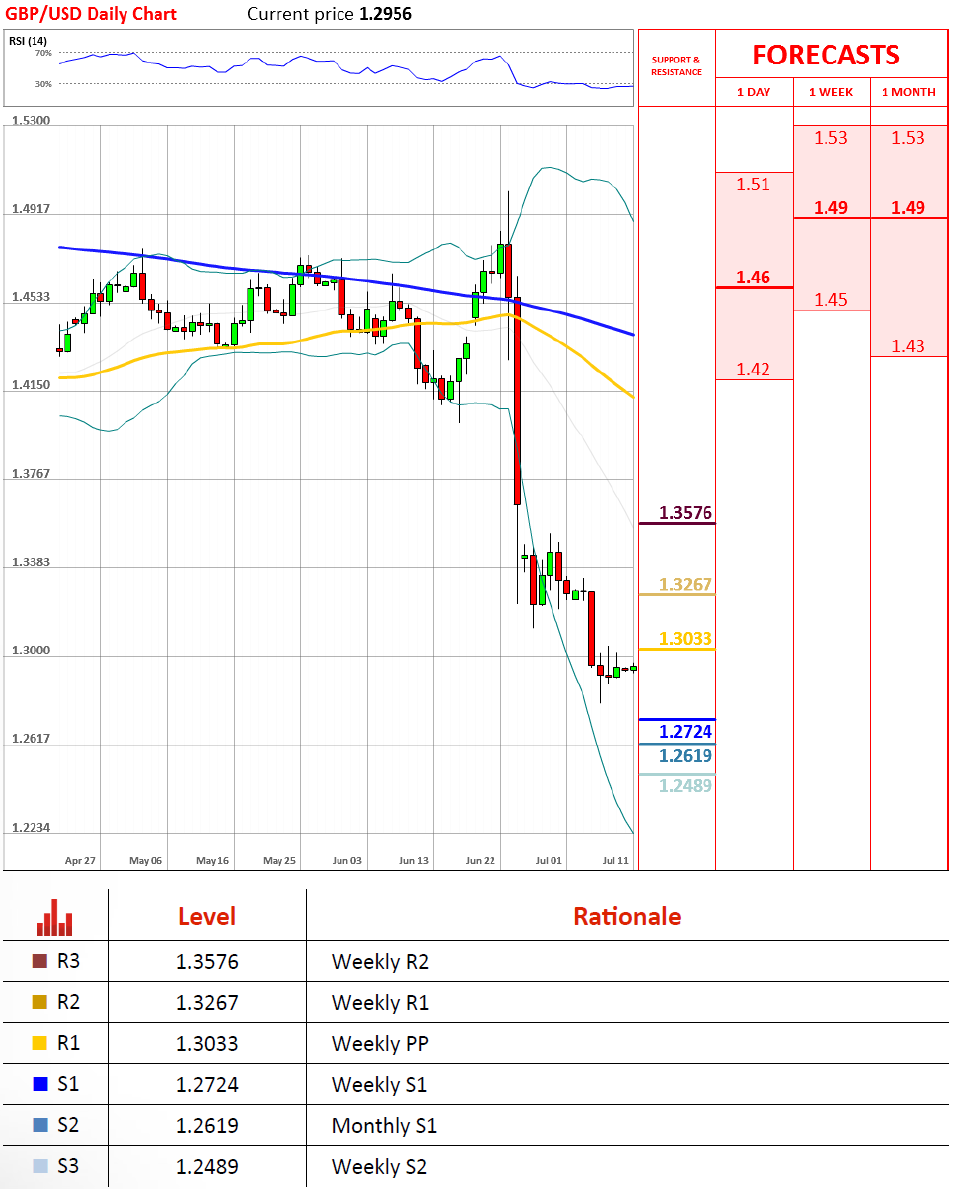Click the R2 gold color swatch
The image size is (960, 1189).
(x=40, y=1002)
